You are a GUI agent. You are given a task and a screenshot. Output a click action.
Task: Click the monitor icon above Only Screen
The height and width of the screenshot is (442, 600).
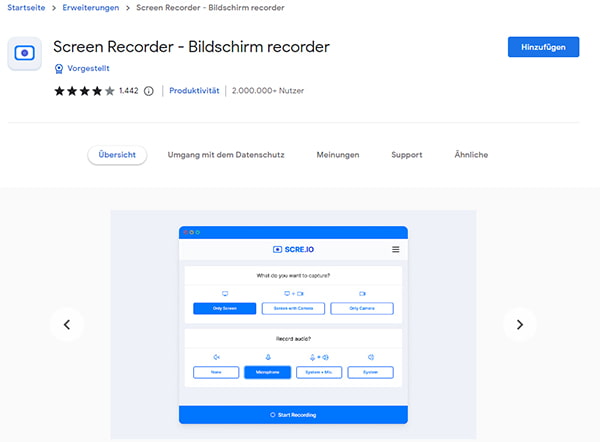click(225, 294)
